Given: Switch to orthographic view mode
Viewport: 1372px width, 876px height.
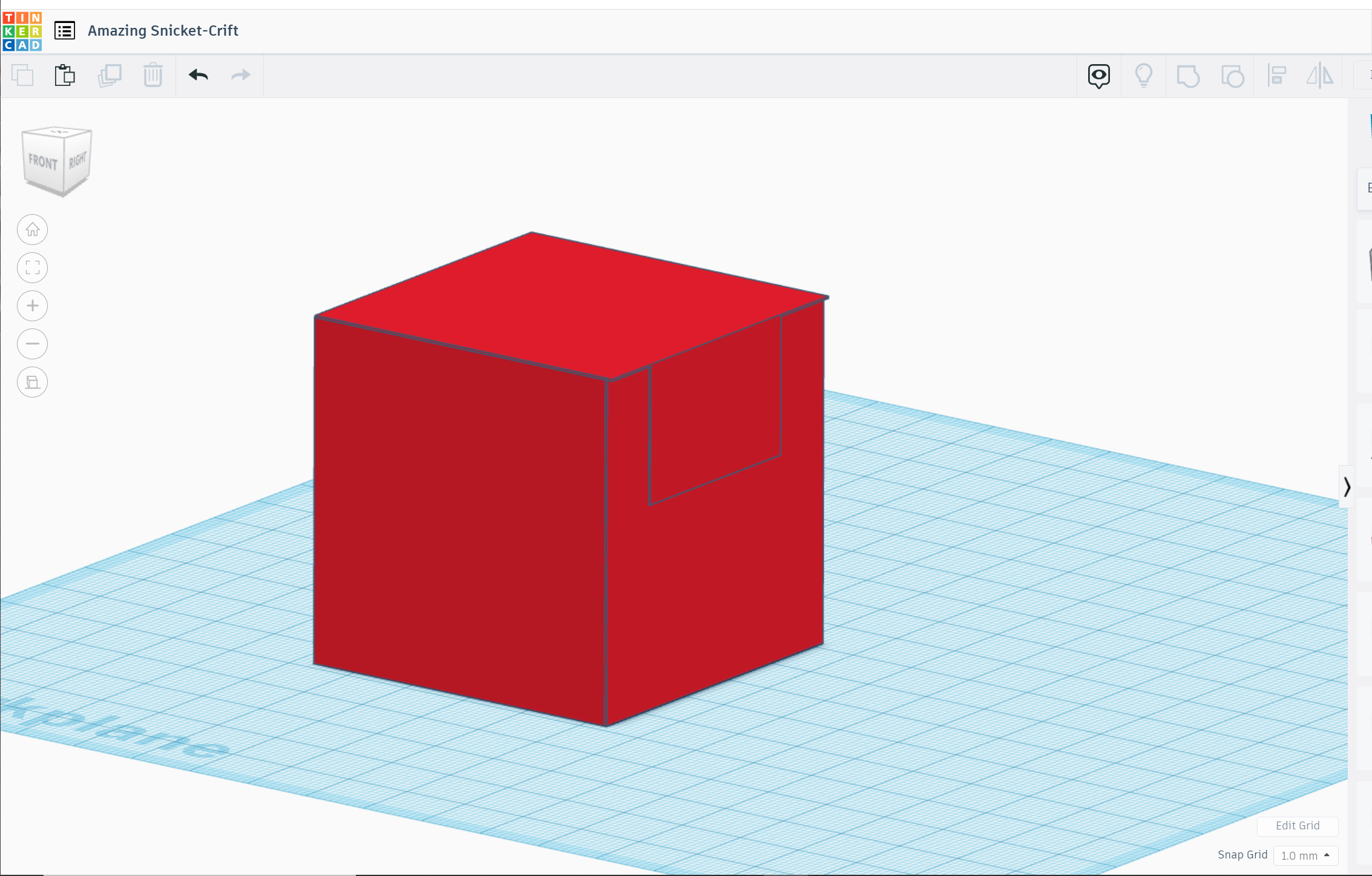Looking at the screenshot, I should (32, 382).
